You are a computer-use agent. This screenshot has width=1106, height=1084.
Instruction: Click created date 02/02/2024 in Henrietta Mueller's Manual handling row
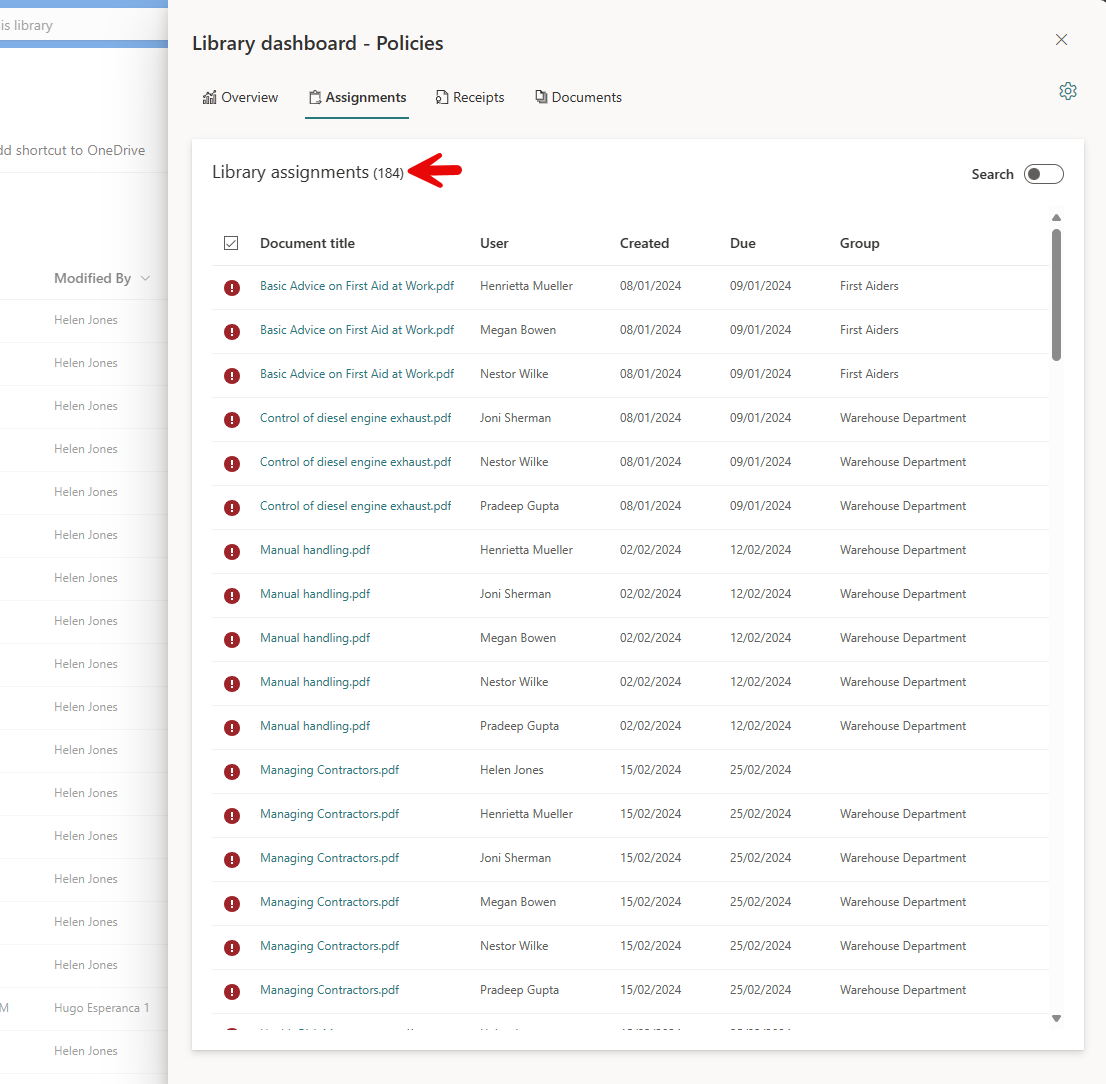click(650, 549)
